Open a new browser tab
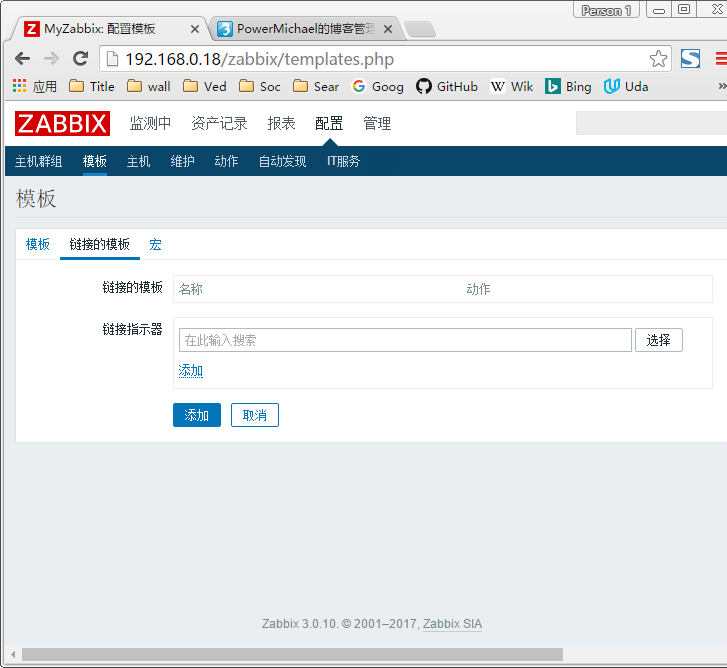 pyautogui.click(x=420, y=29)
